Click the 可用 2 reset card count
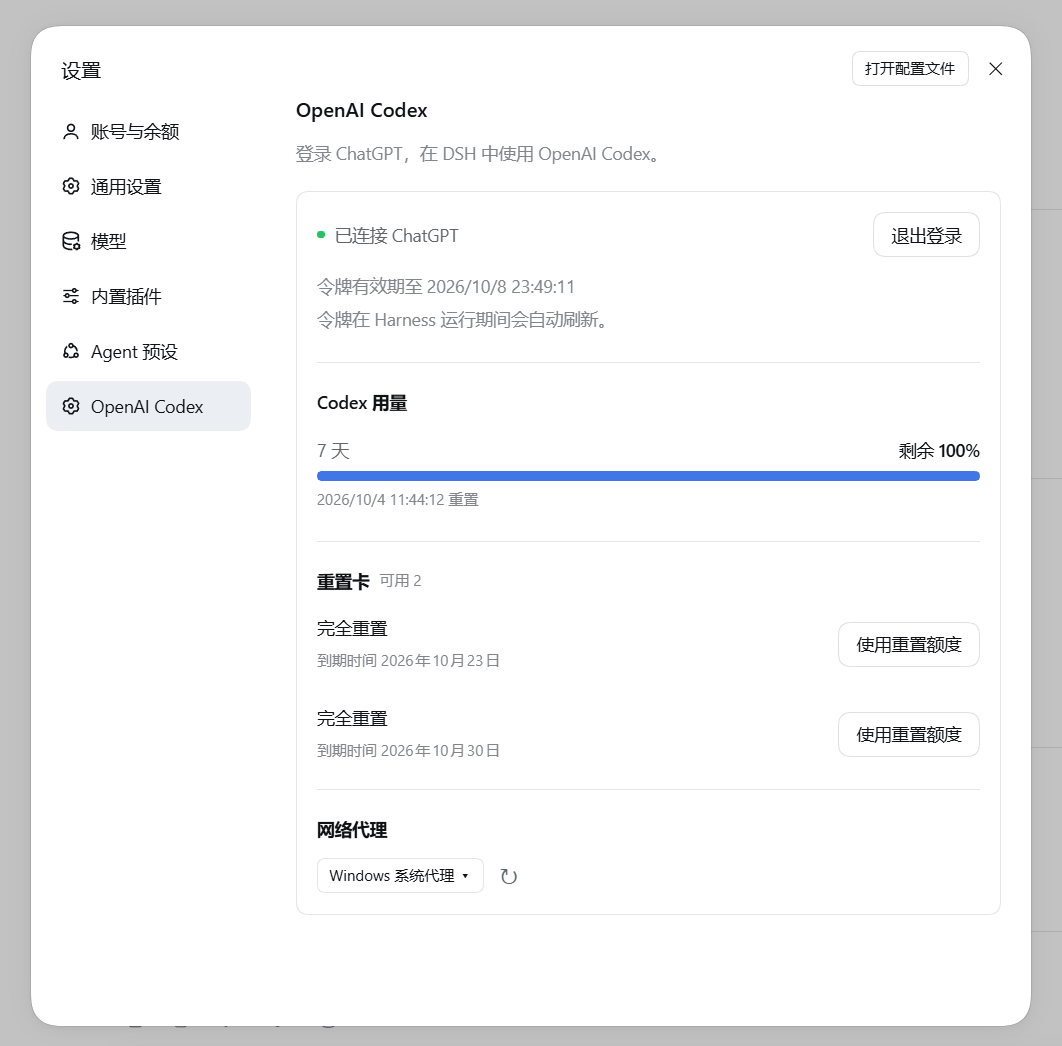1062x1046 pixels. [x=400, y=581]
